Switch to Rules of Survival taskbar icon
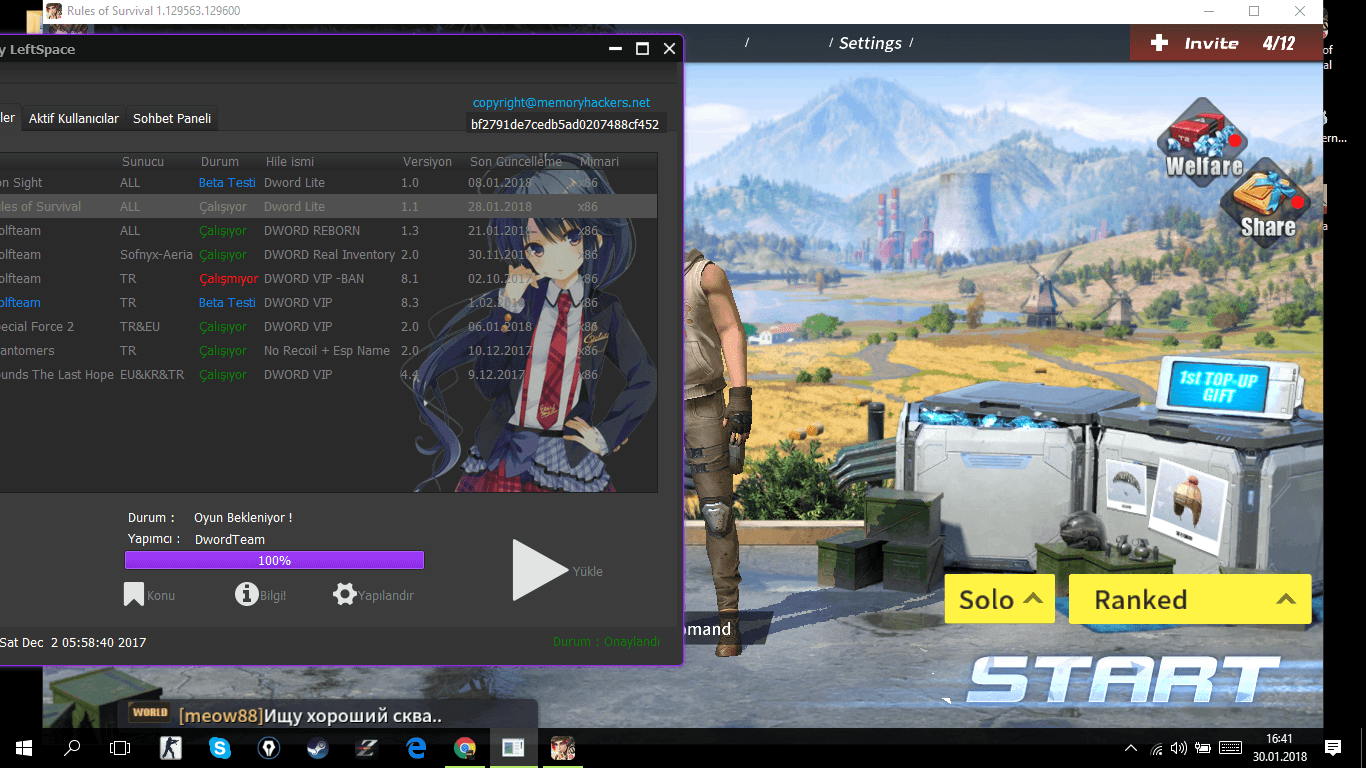 (x=562, y=747)
